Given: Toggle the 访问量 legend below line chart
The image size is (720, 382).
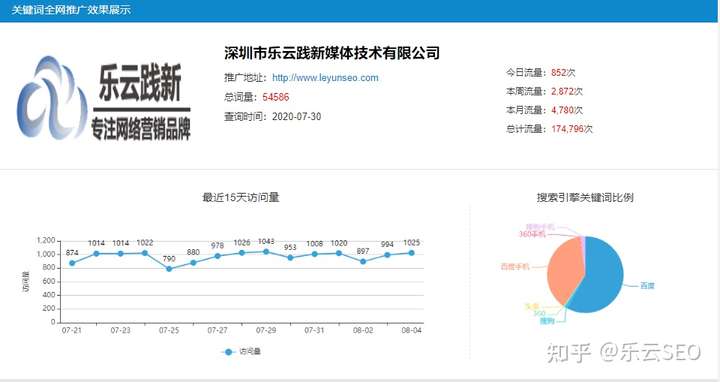Looking at the screenshot, I should coord(242,352).
